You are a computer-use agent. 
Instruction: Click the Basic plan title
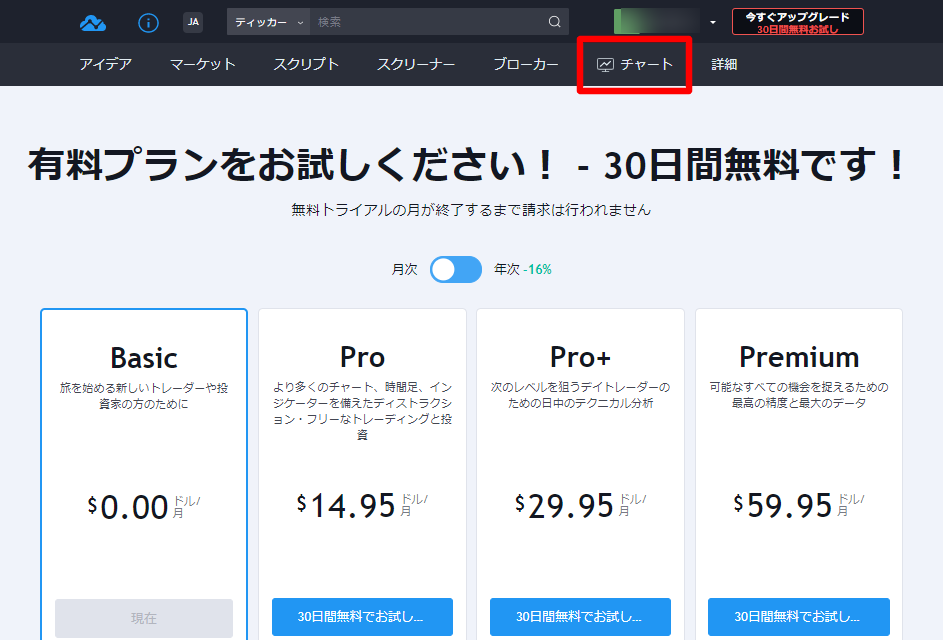(144, 358)
